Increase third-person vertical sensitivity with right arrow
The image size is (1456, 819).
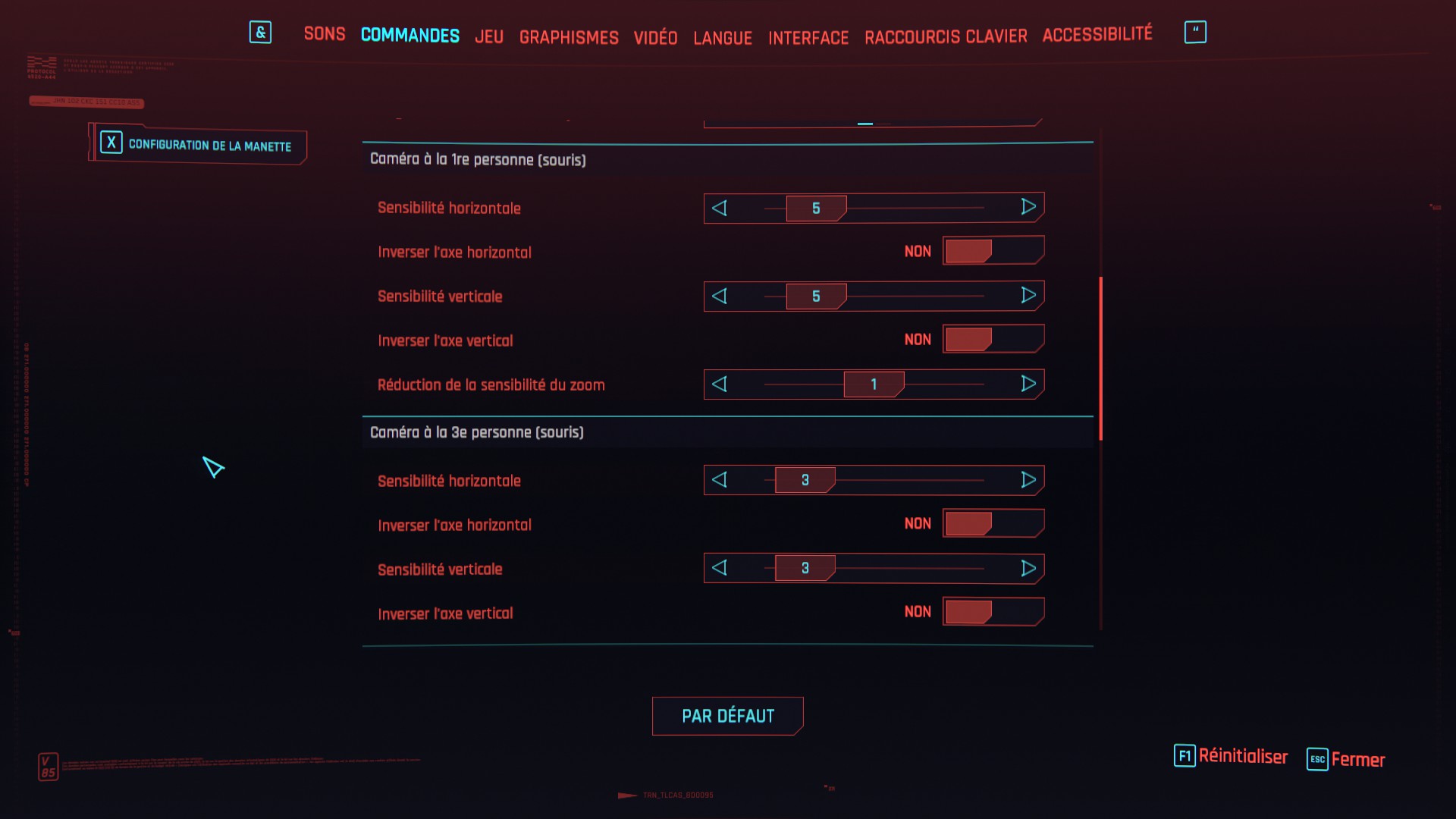(1028, 568)
